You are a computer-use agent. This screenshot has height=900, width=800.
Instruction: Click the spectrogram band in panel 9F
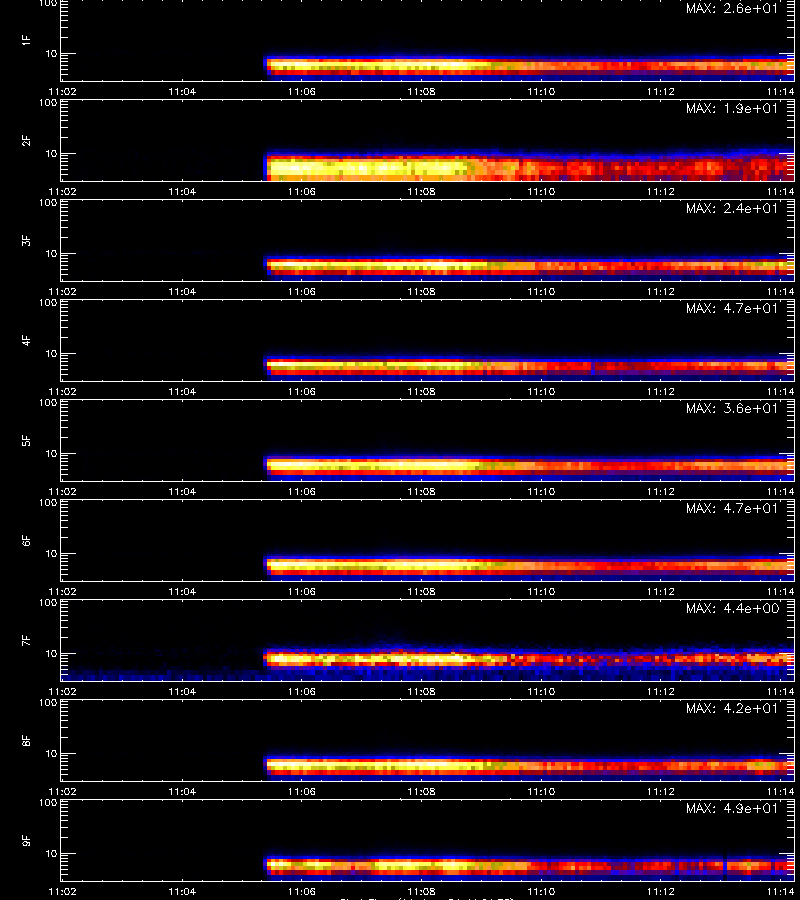[529, 867]
